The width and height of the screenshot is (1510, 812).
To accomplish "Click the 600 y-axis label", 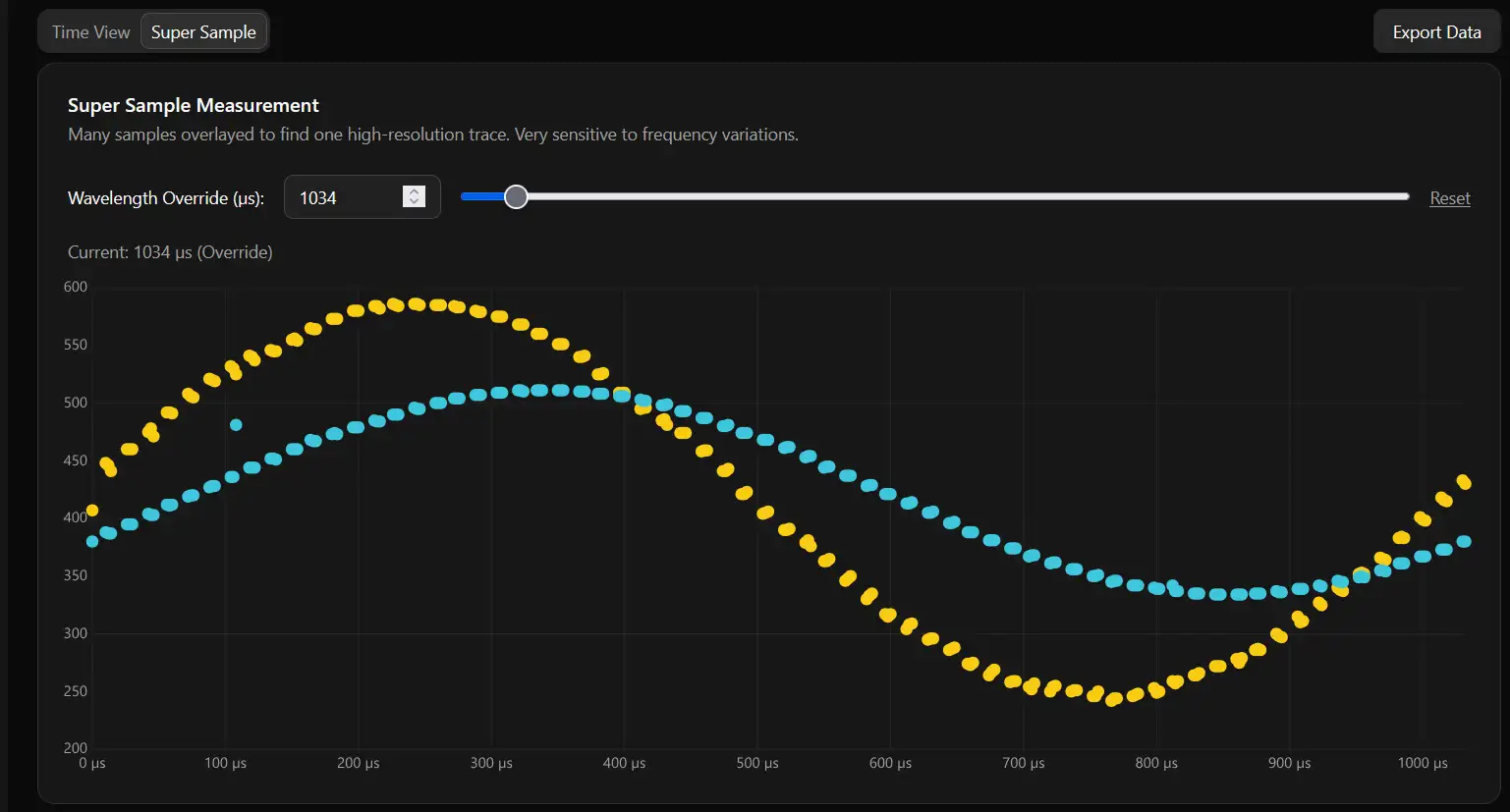I will (x=76, y=287).
